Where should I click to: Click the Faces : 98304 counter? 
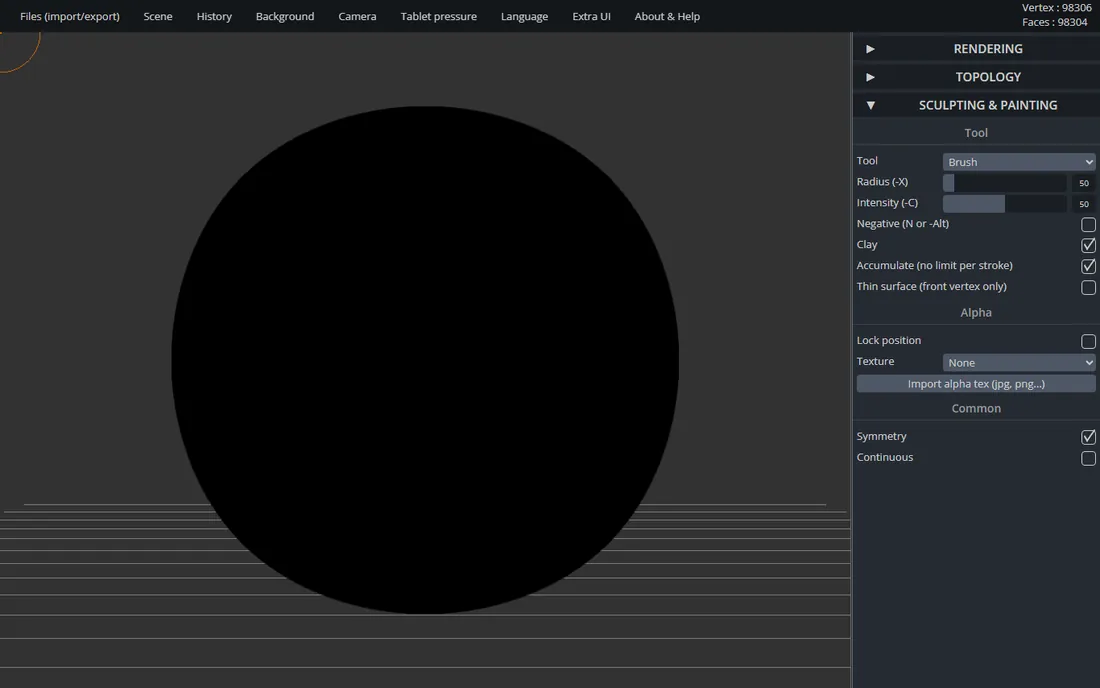pos(1054,22)
